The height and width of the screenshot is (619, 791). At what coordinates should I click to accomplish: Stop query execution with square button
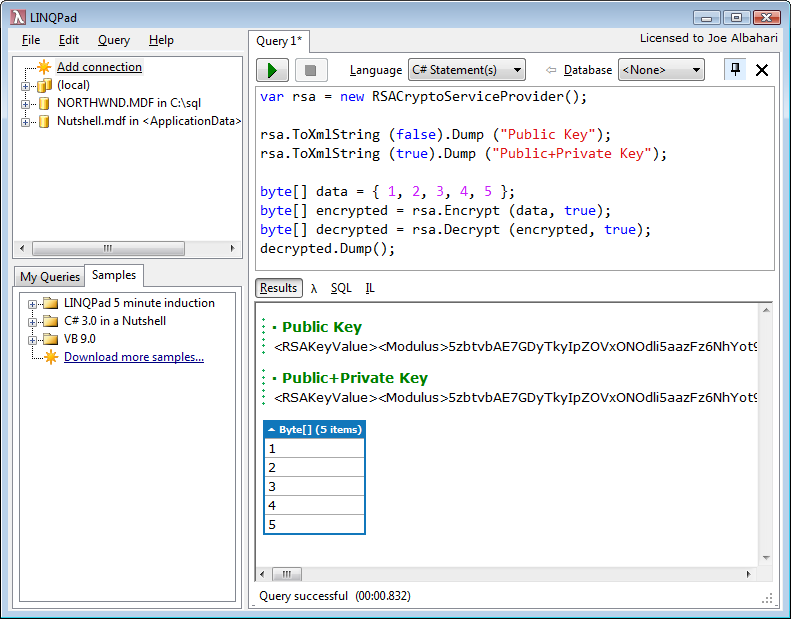(x=311, y=70)
